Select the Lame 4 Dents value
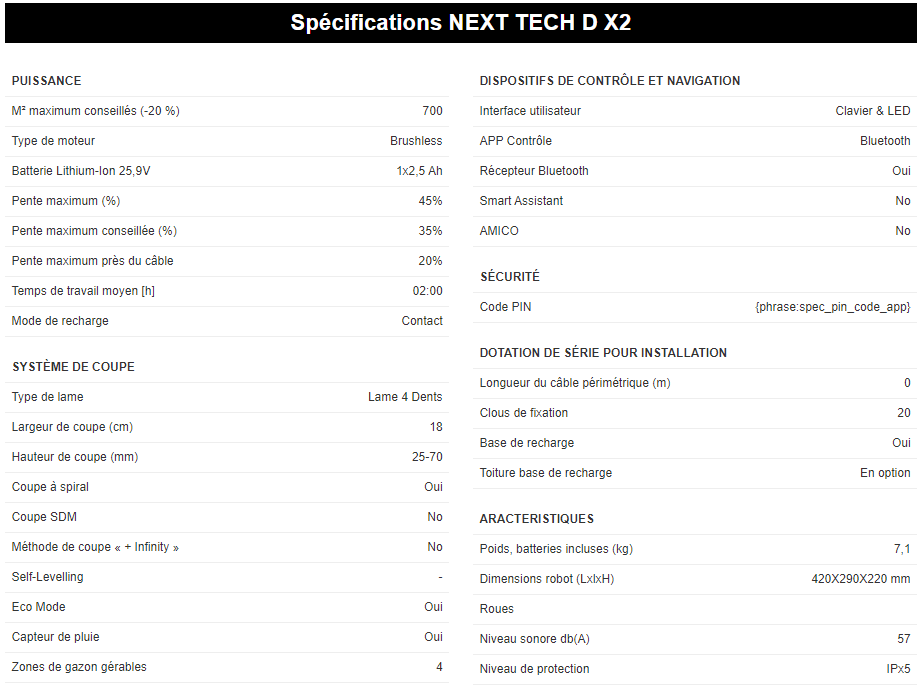Image resolution: width=922 pixels, height=689 pixels. coord(405,397)
